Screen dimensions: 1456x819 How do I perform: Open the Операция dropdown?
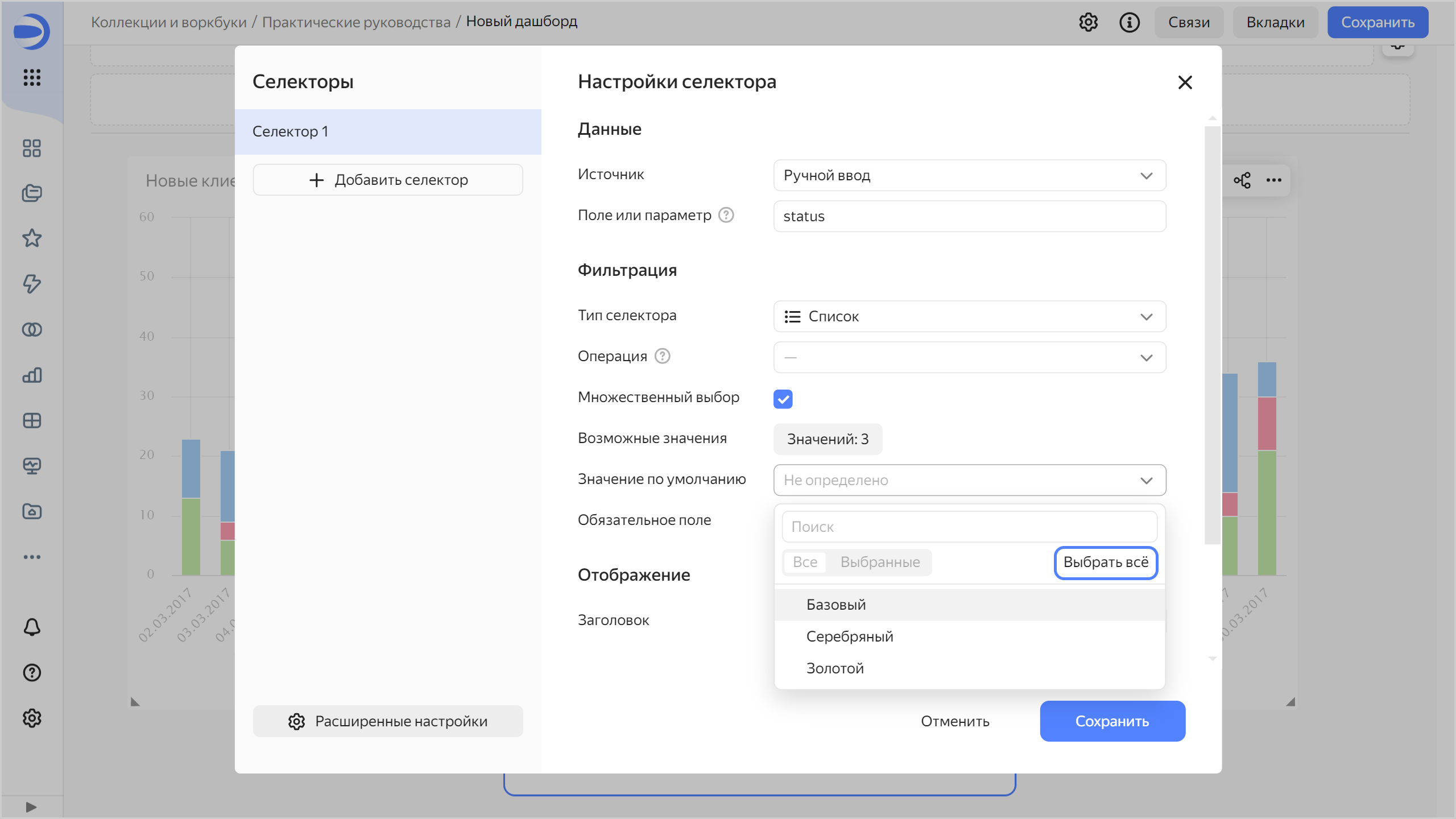969,357
